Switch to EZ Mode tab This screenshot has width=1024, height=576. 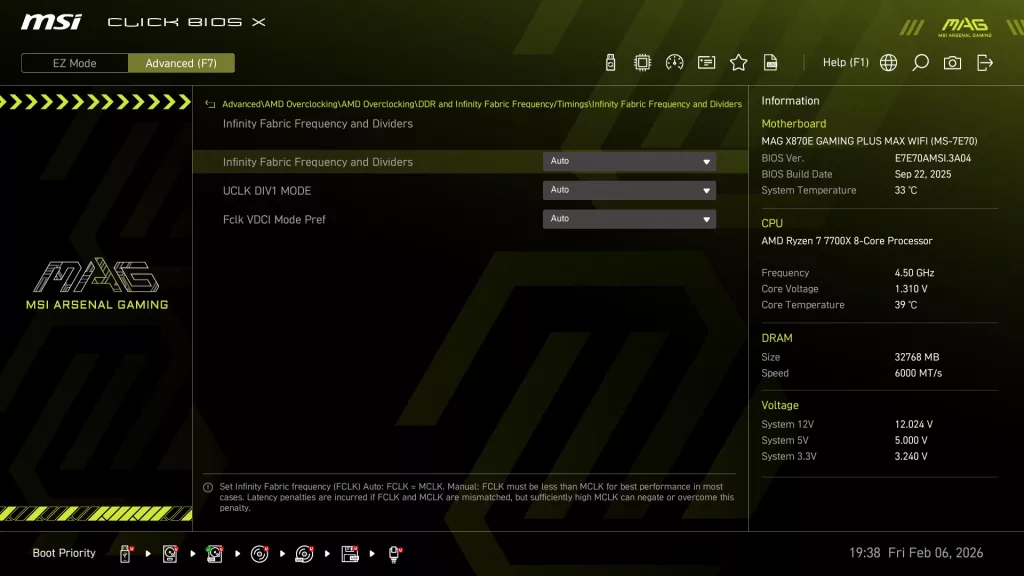click(x=73, y=63)
